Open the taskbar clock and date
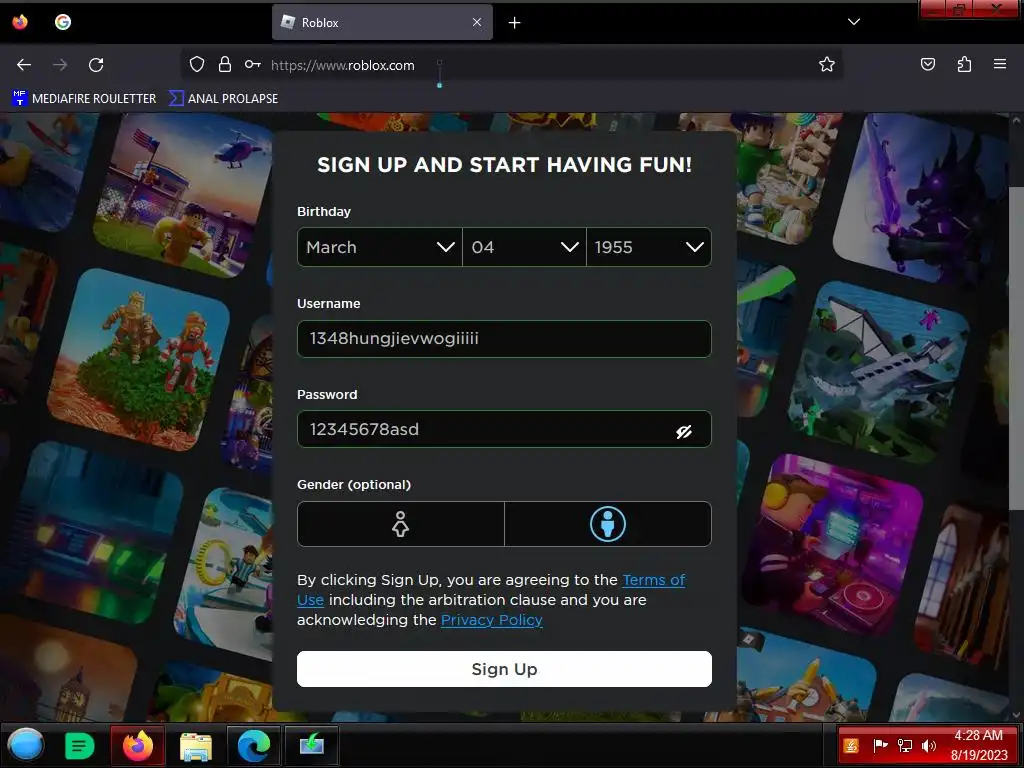1024x768 pixels. coord(979,745)
